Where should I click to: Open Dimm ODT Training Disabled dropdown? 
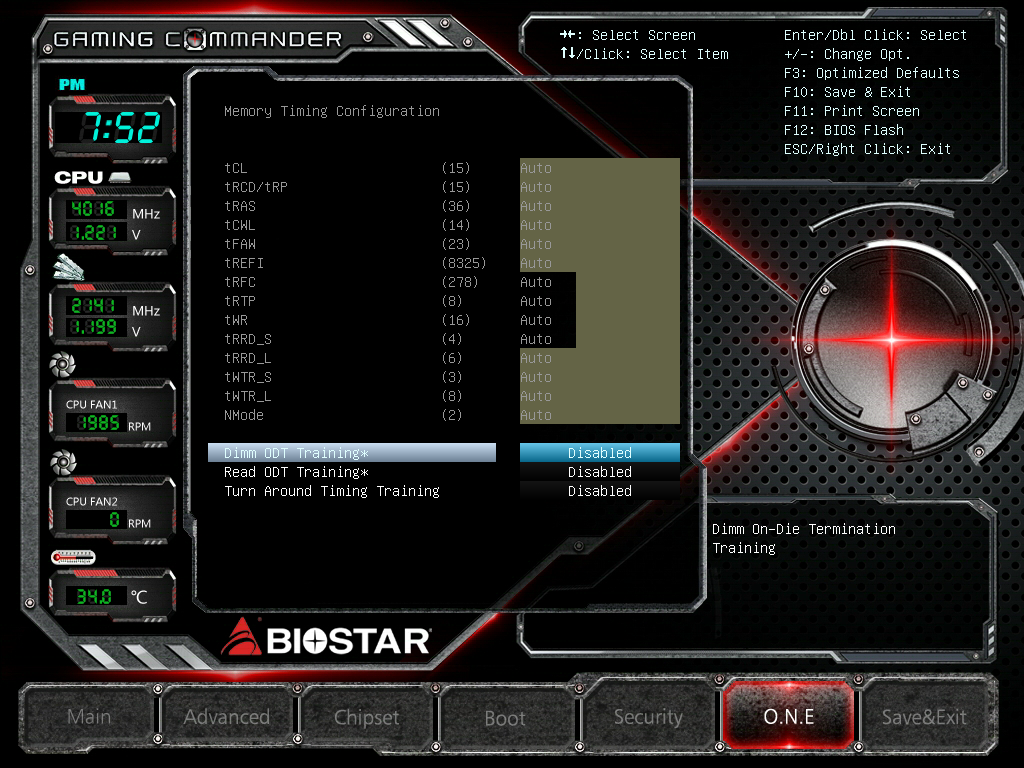pyautogui.click(x=600, y=453)
